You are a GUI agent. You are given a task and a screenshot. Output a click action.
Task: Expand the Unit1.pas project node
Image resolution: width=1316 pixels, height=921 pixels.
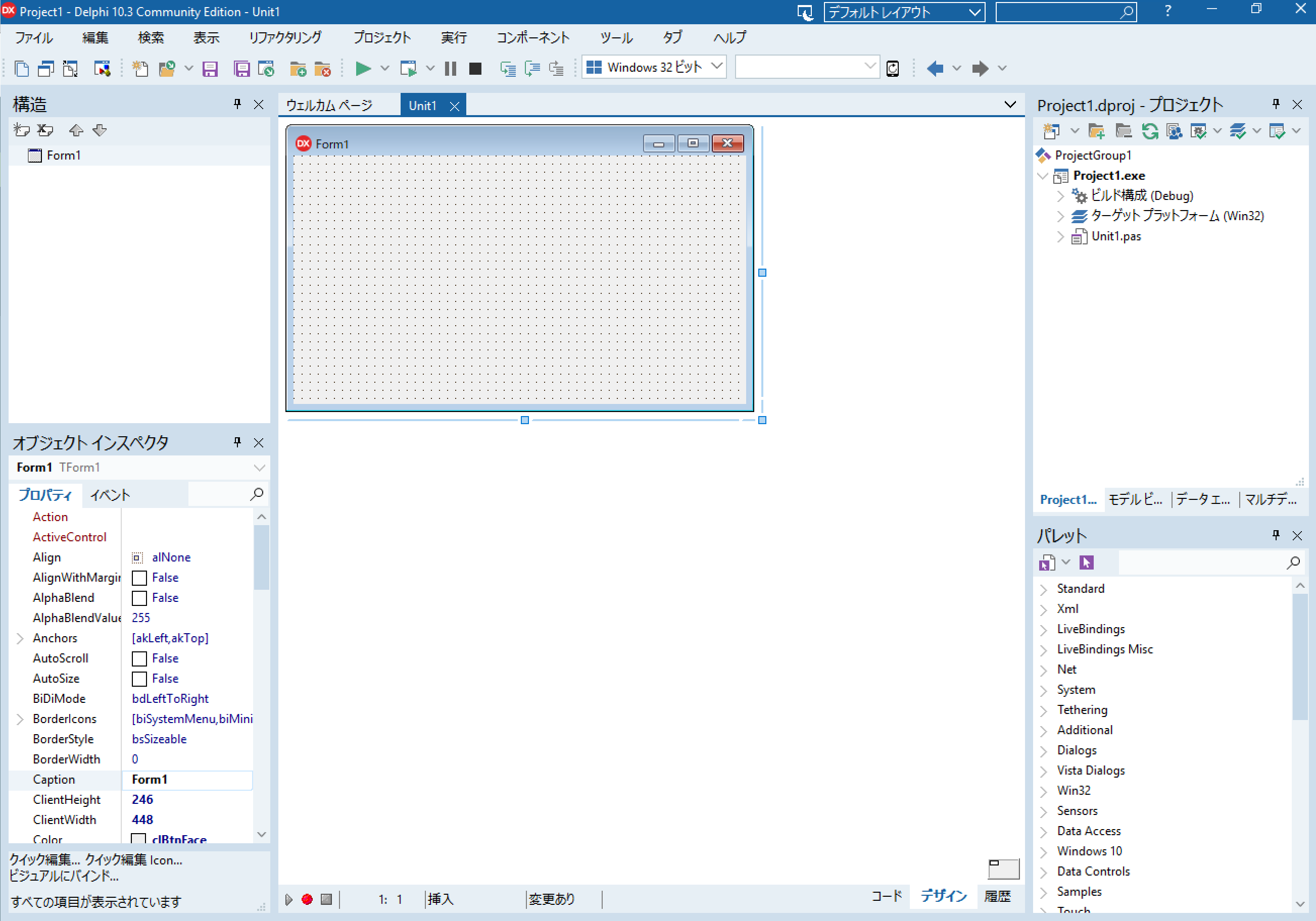point(1060,236)
